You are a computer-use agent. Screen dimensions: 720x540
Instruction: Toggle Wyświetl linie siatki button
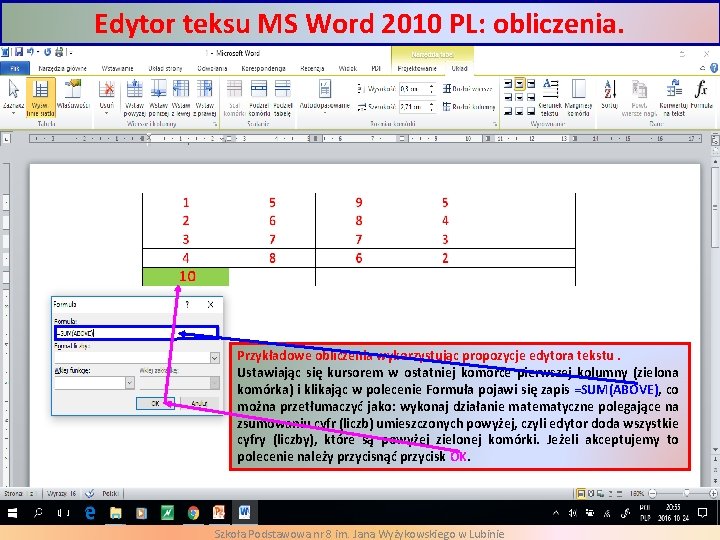40,97
